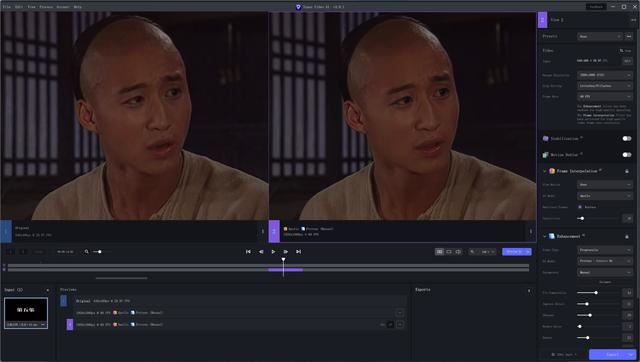The height and width of the screenshot is (362, 640).
Task: Enable the Motion Deblur switch
Action: [627, 155]
